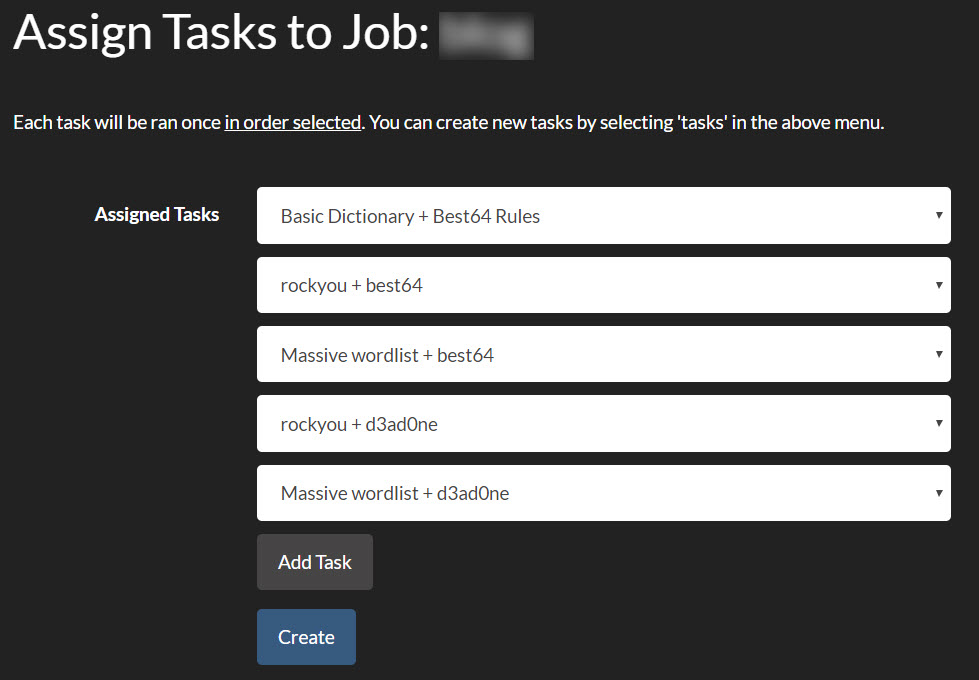979x680 pixels.
Task: Click the Add Task button
Action: 315,562
